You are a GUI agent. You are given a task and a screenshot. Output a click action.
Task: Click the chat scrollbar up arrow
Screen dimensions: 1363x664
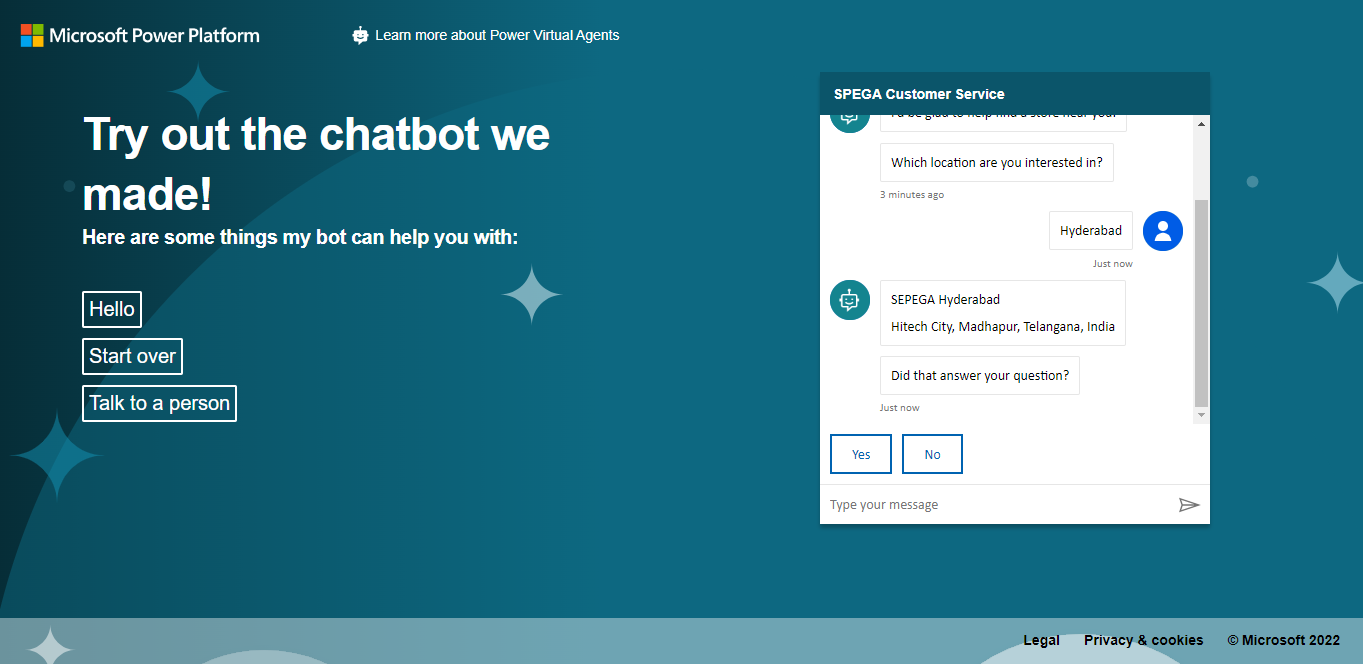click(1201, 123)
